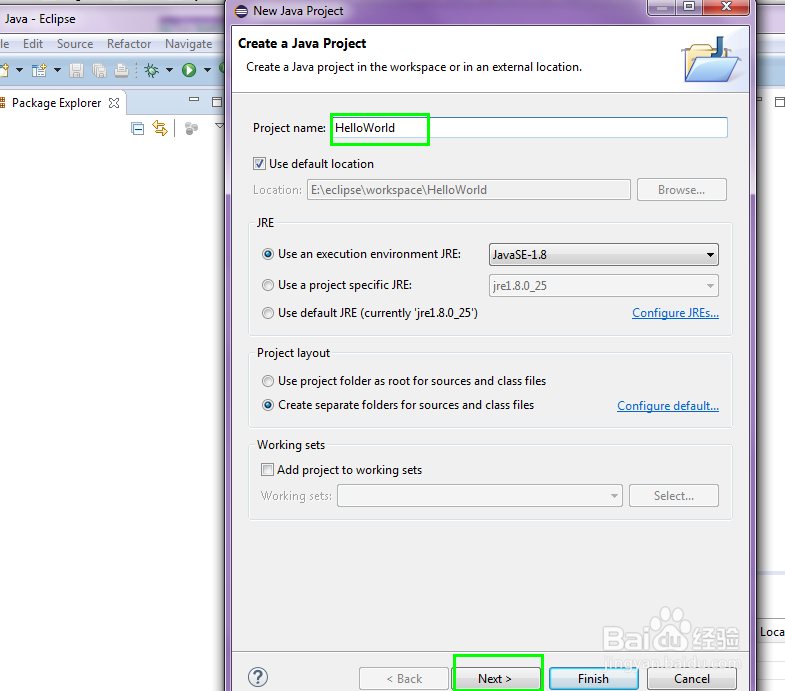Select Use project folder as root option

coord(268,381)
